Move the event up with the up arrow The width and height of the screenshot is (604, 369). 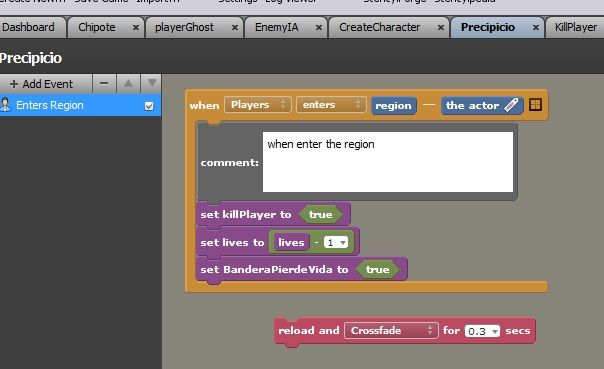coord(128,84)
